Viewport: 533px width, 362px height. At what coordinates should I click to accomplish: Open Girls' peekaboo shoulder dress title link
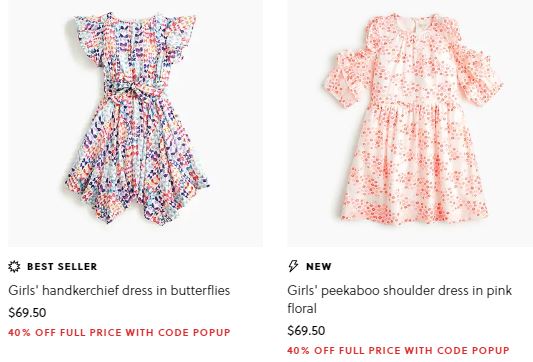point(399,299)
